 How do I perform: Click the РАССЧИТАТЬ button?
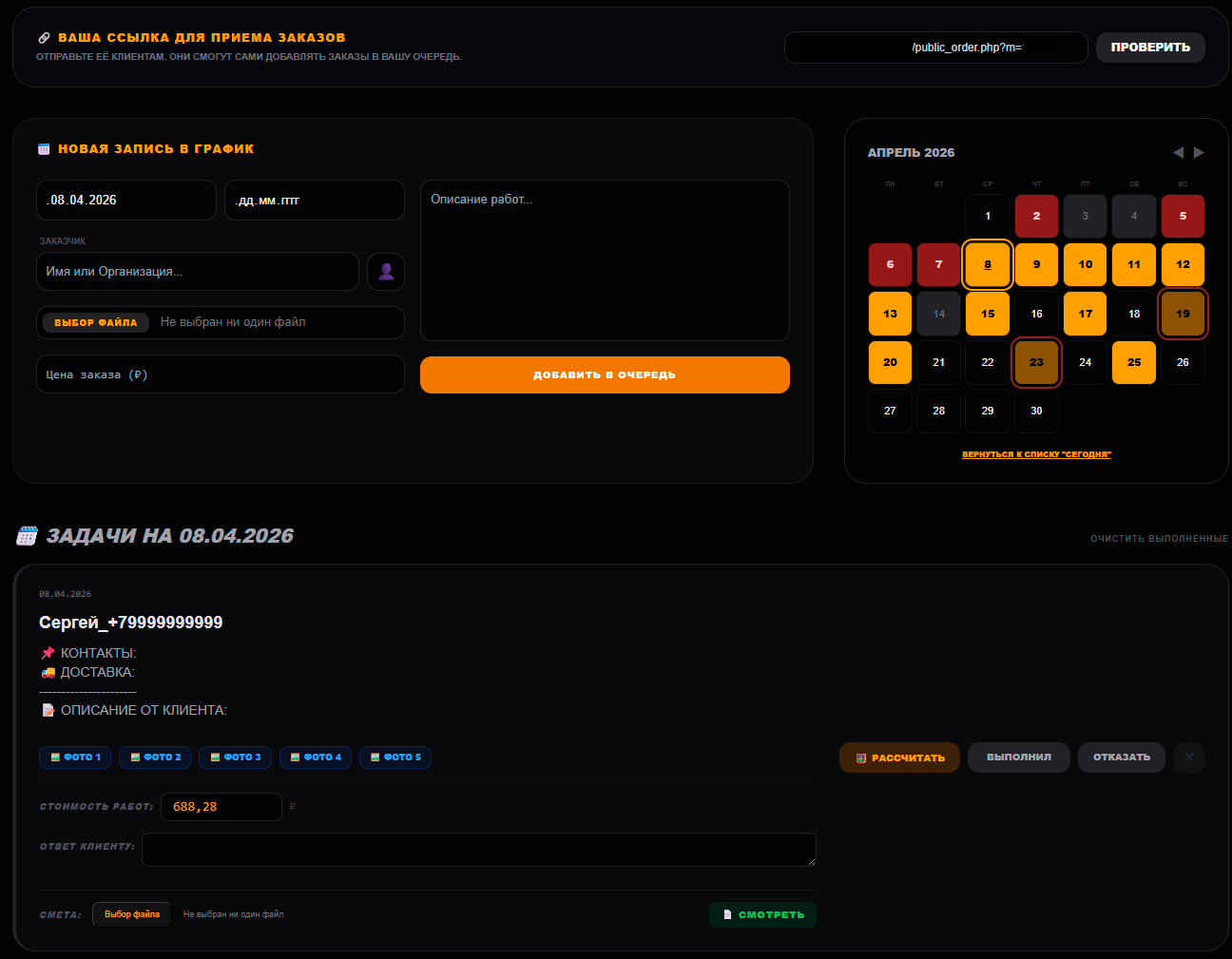pyautogui.click(x=899, y=758)
